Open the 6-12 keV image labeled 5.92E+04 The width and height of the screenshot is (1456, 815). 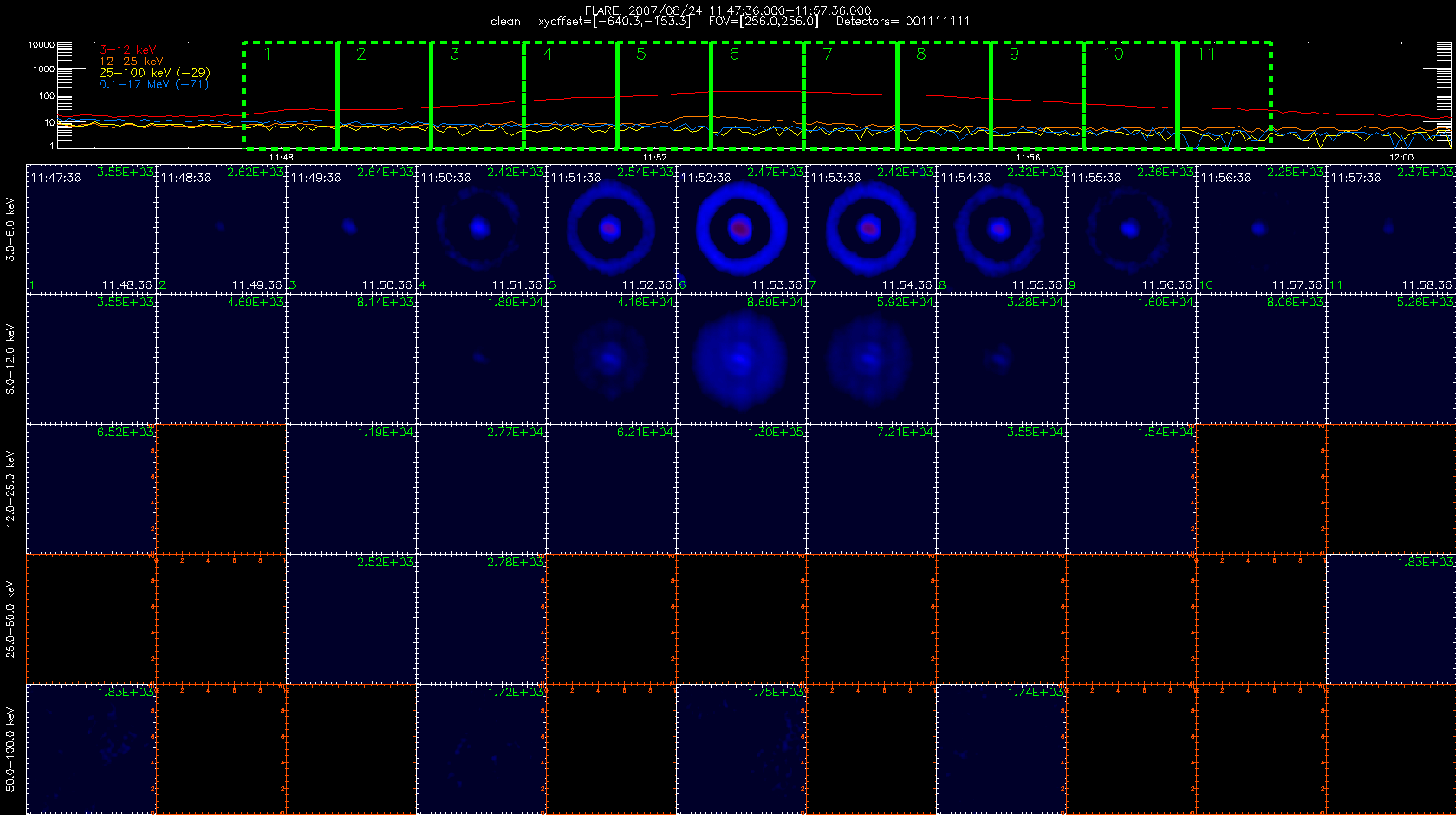pos(871,359)
